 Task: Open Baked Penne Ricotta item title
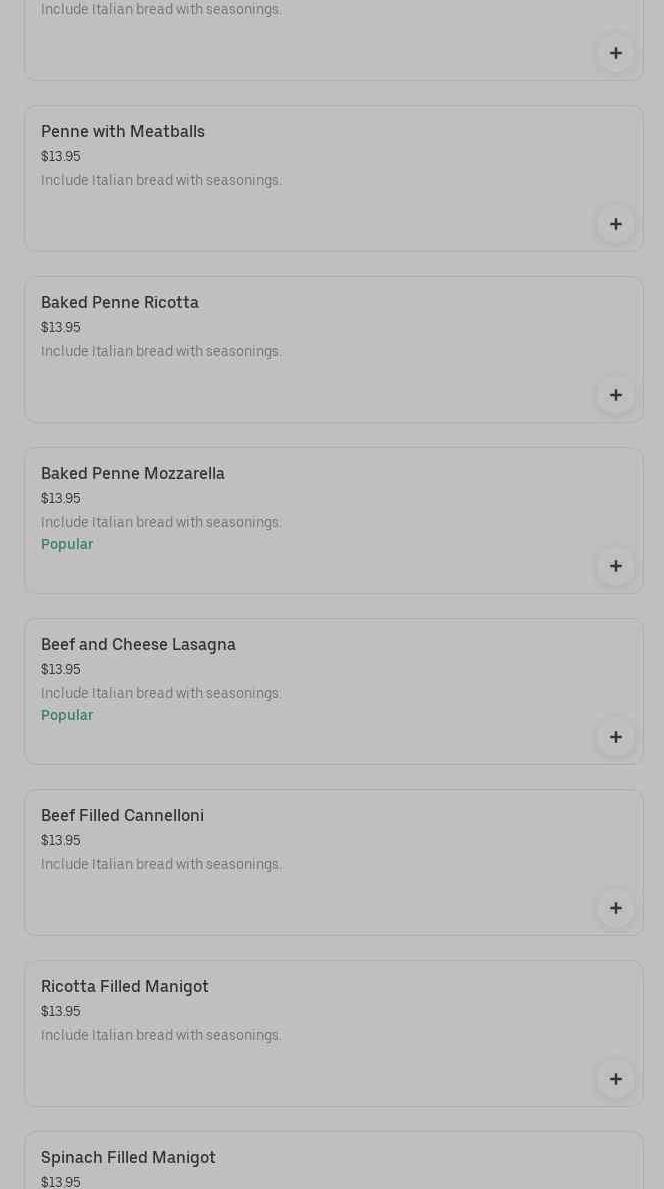tap(120, 303)
